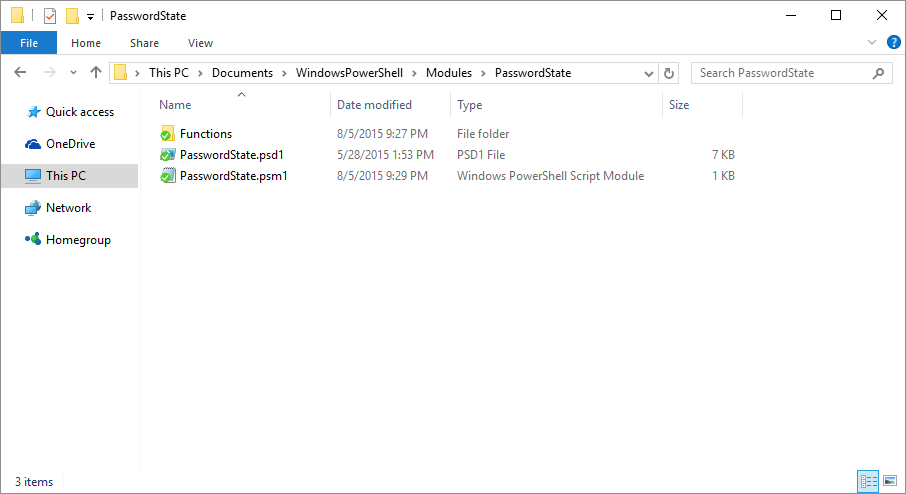Navigate to This PC breadcrumb
The width and height of the screenshot is (906, 494).
coord(169,73)
